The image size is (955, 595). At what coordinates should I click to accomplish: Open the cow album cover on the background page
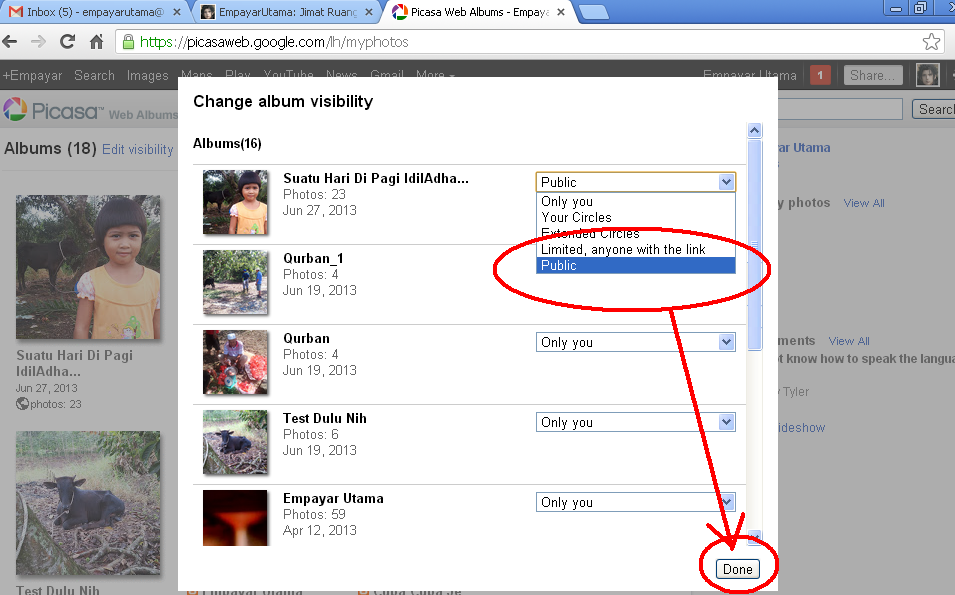88,503
